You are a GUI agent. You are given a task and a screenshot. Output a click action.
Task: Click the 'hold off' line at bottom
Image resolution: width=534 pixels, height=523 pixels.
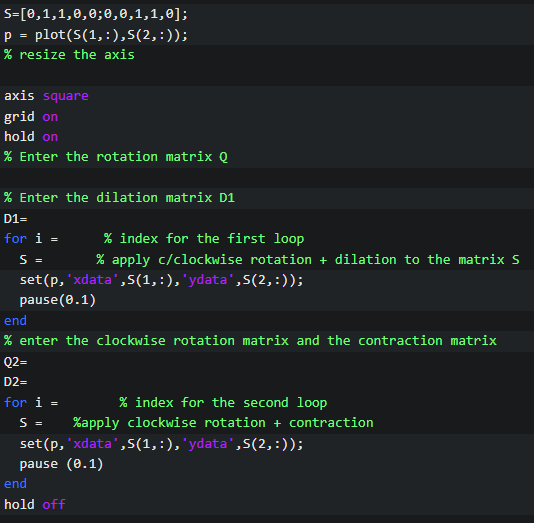coord(34,504)
